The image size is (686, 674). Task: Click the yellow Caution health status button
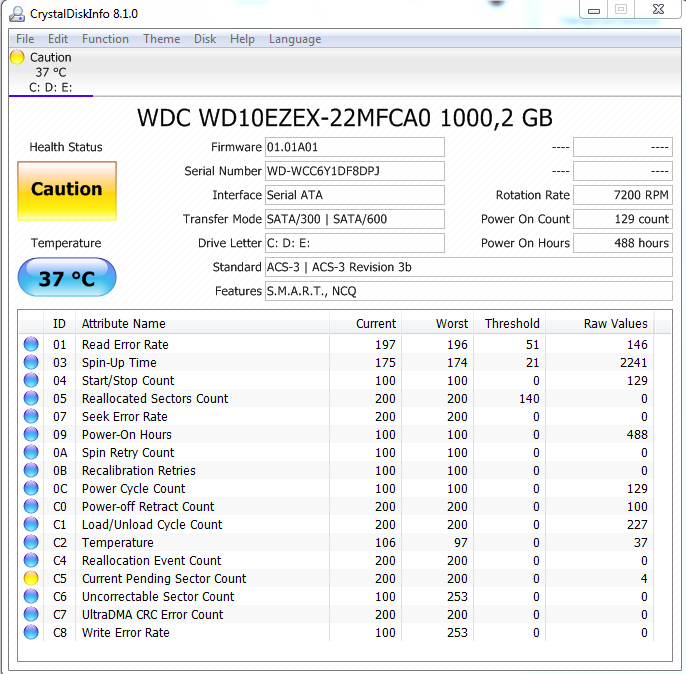(x=67, y=191)
